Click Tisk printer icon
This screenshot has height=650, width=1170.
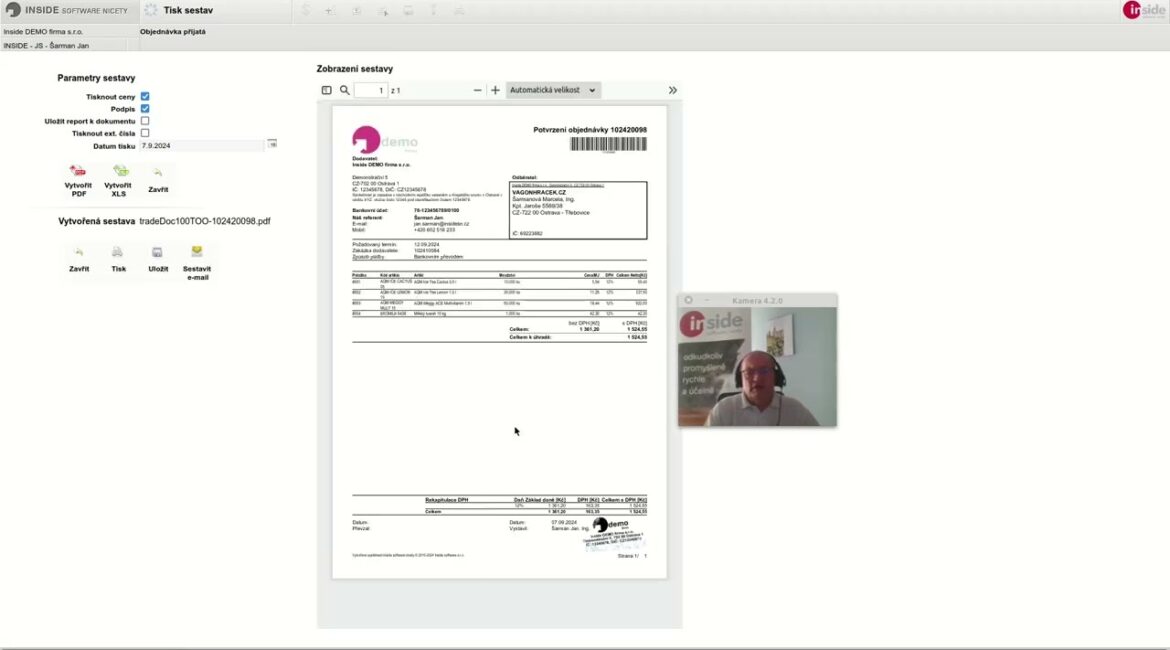[x=118, y=253]
